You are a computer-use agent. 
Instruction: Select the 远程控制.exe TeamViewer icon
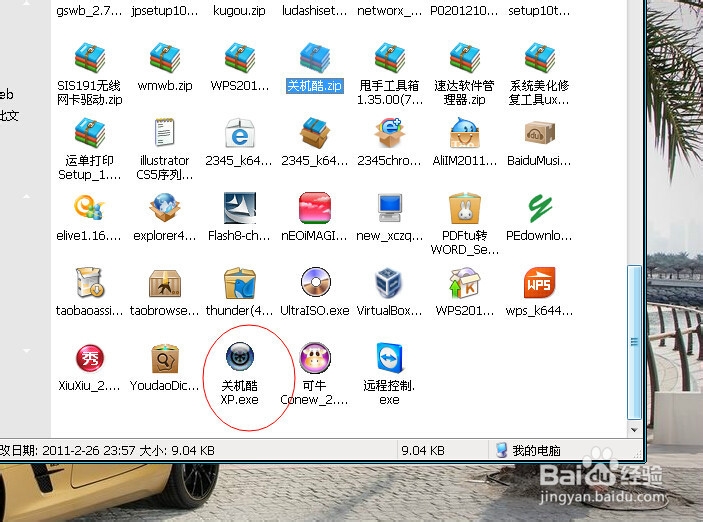point(390,357)
